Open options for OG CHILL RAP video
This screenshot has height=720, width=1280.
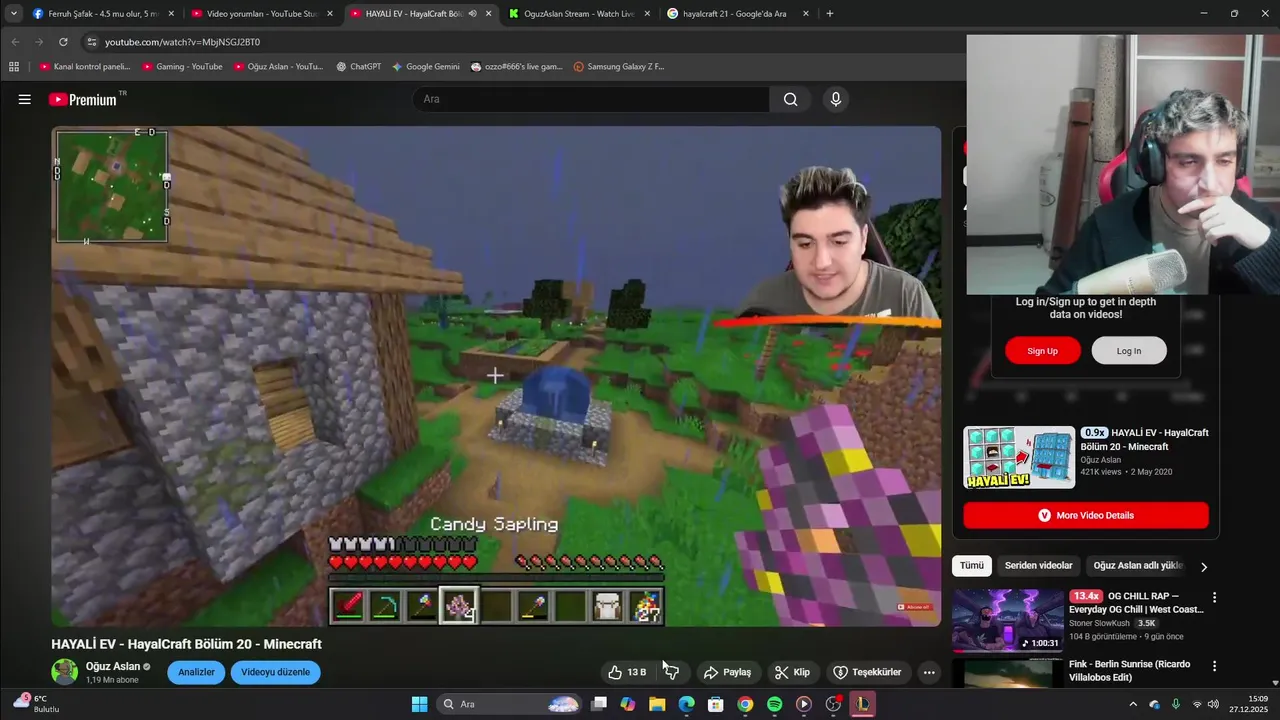click(1214, 597)
